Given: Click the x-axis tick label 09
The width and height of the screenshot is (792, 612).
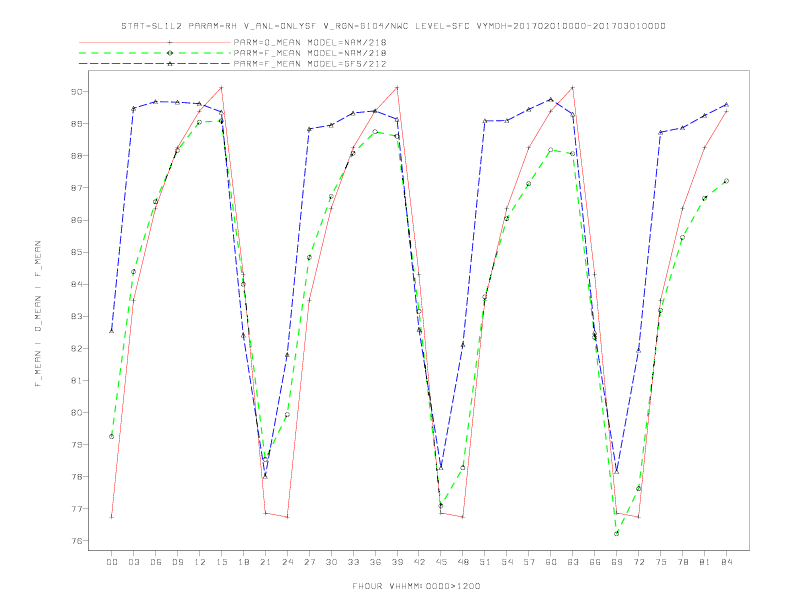Looking at the screenshot, I should coord(177,562).
